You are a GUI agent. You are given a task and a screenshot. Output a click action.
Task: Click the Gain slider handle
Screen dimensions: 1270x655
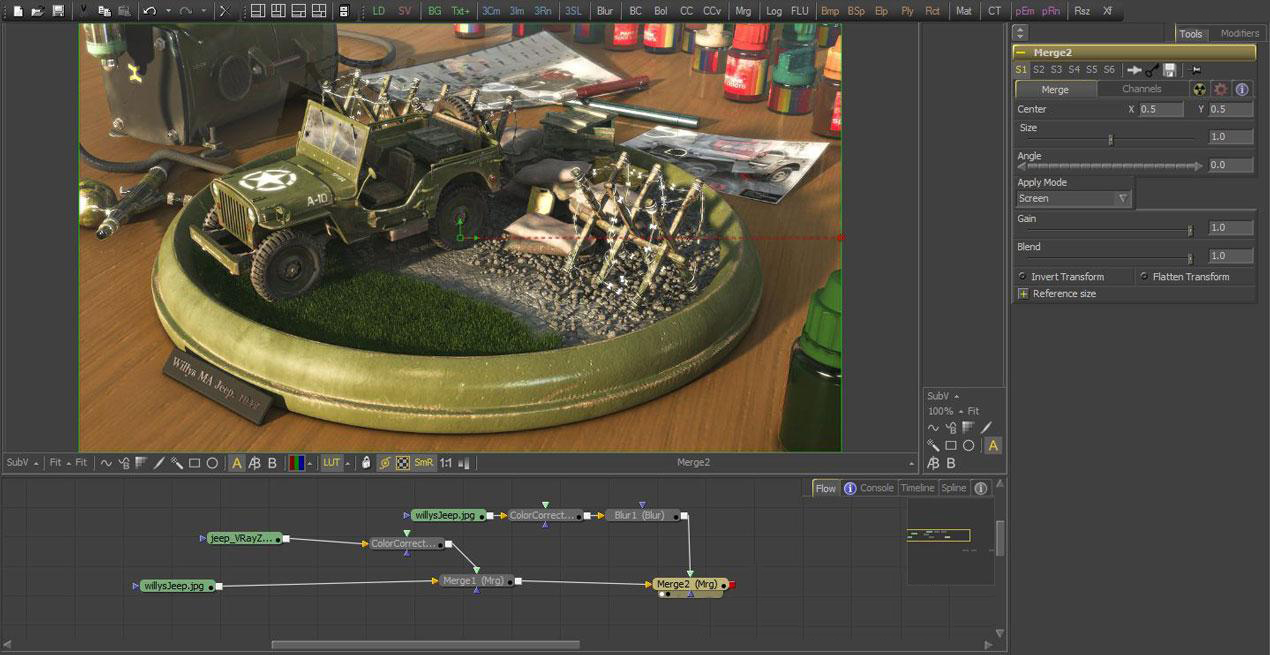(1189, 230)
